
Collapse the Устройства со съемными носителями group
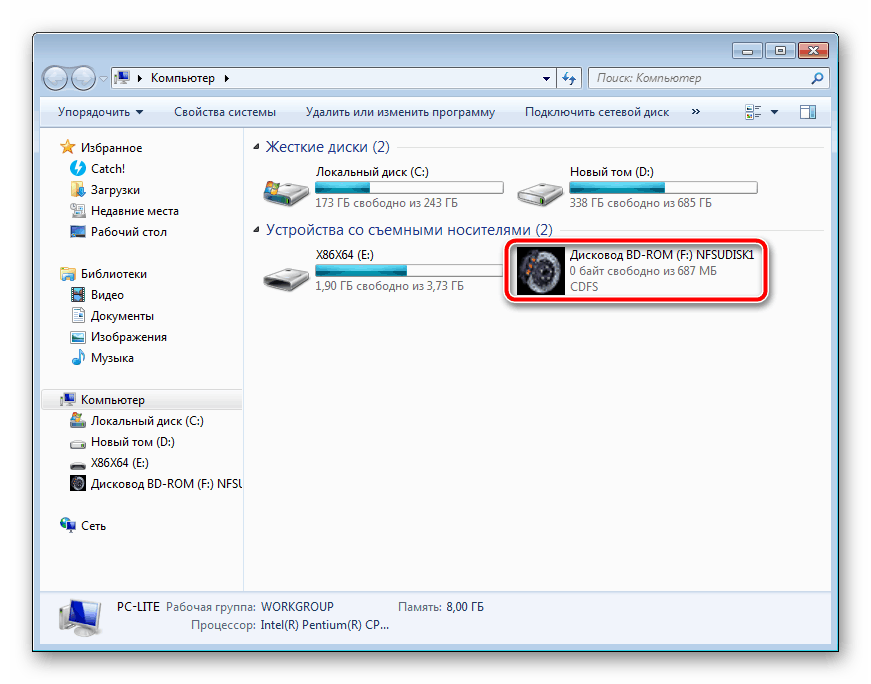257,230
